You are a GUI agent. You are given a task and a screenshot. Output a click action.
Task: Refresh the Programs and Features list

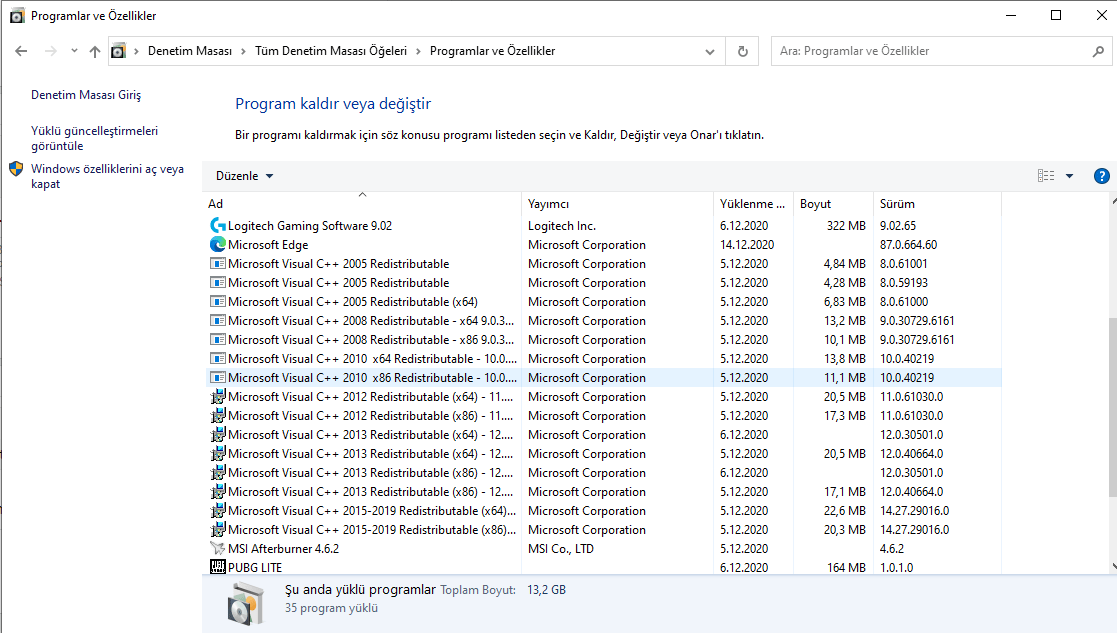[x=742, y=51]
